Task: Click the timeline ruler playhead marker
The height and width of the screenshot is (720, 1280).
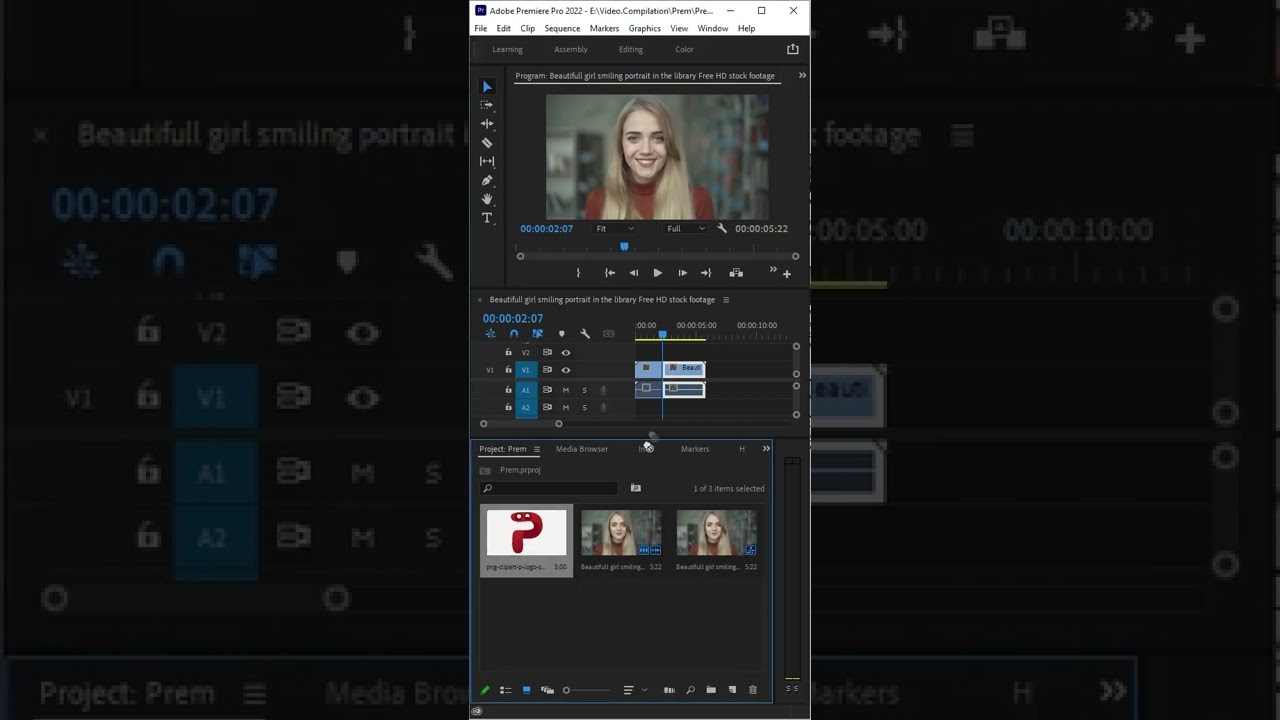Action: [x=662, y=335]
